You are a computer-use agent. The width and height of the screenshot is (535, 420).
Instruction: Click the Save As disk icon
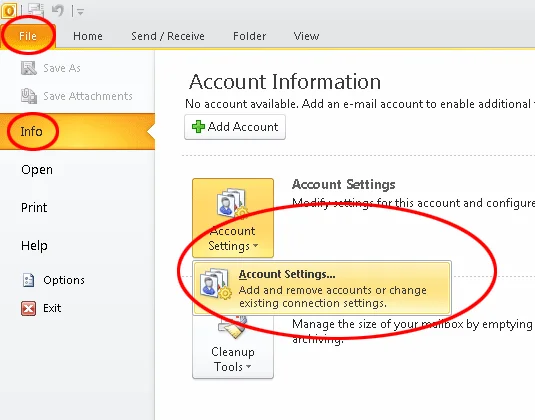tap(29, 68)
